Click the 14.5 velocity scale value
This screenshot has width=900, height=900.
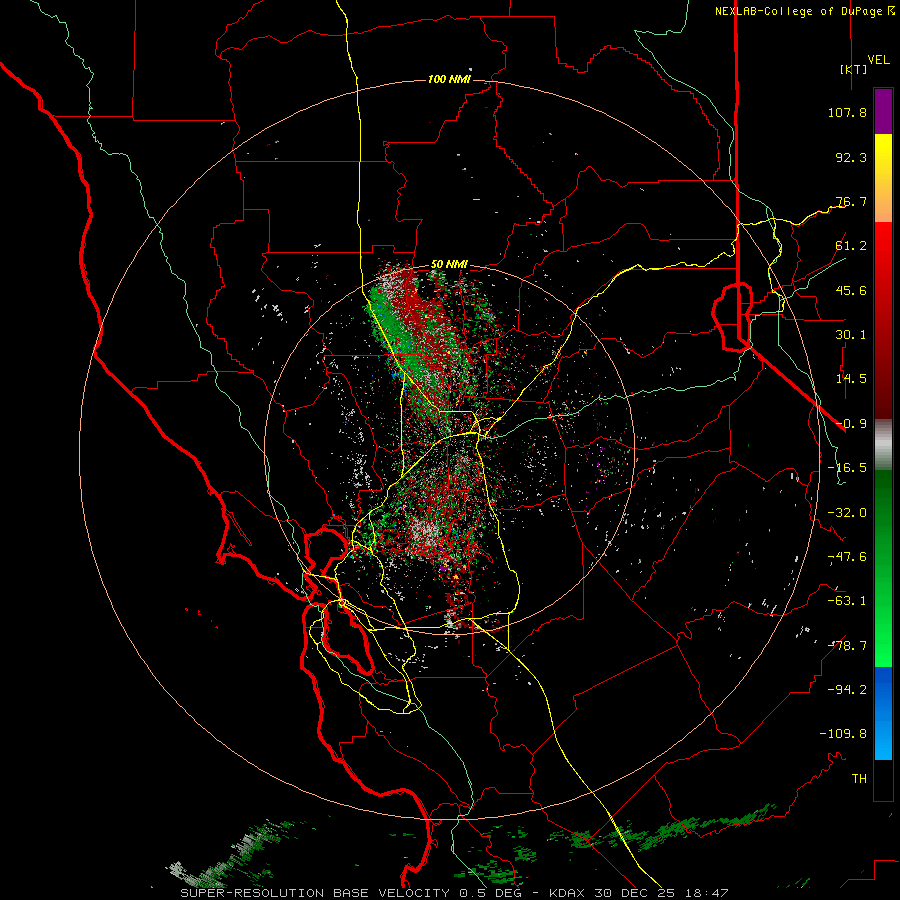(851, 379)
